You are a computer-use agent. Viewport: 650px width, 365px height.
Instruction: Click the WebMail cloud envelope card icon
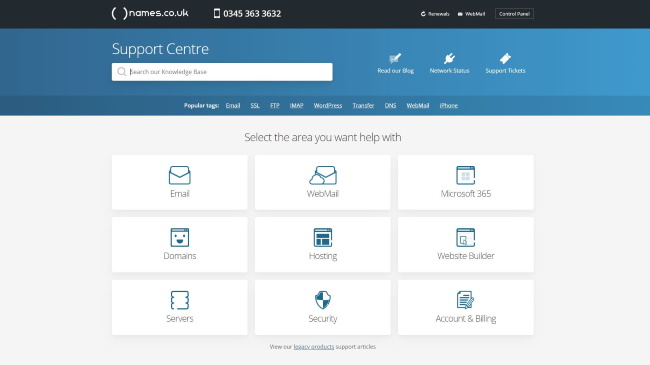tap(323, 175)
